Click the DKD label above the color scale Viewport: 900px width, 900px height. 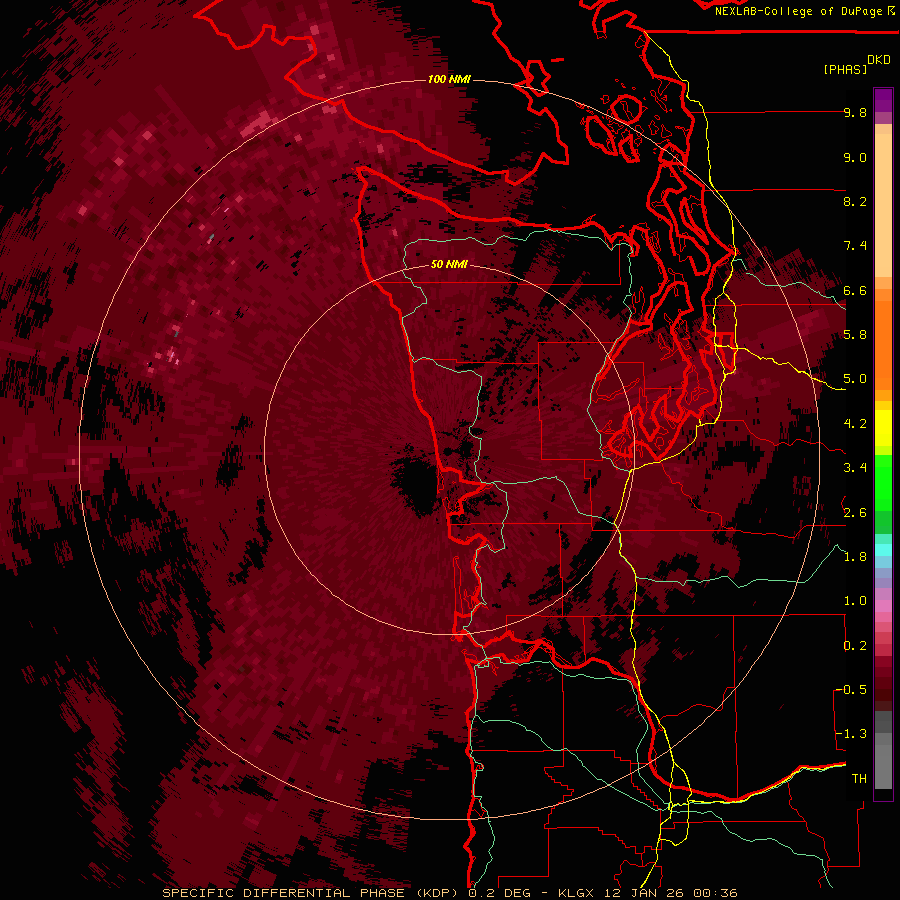tap(879, 60)
